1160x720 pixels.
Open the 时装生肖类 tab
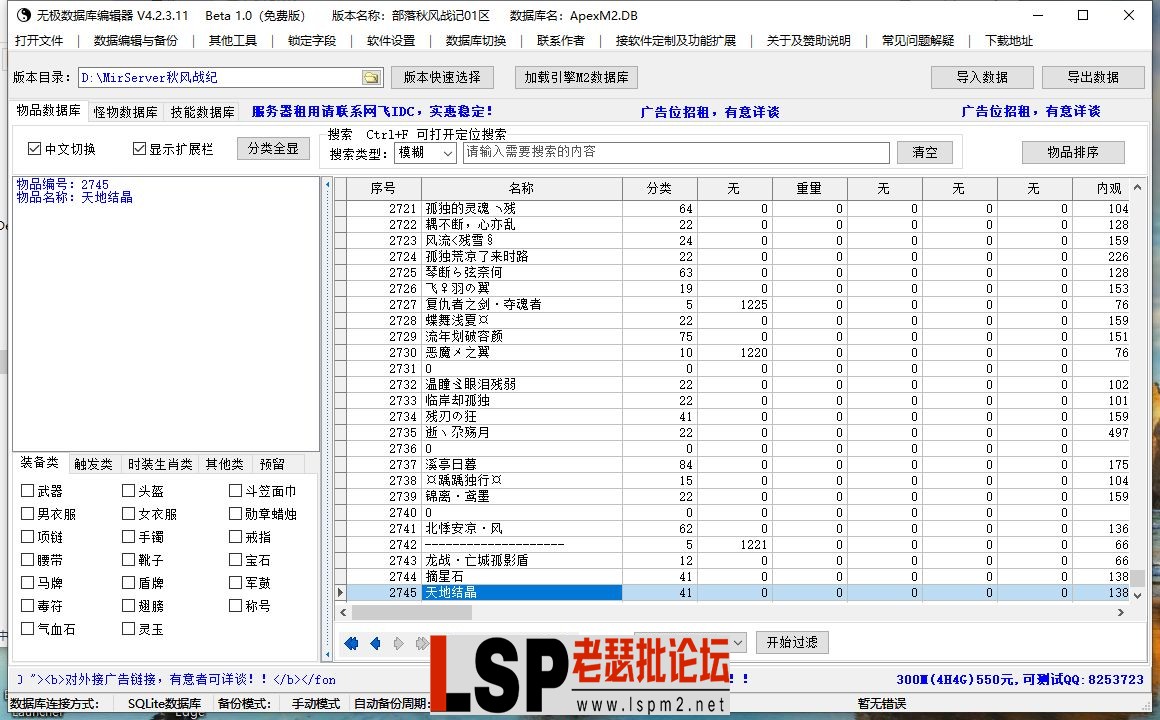point(160,464)
